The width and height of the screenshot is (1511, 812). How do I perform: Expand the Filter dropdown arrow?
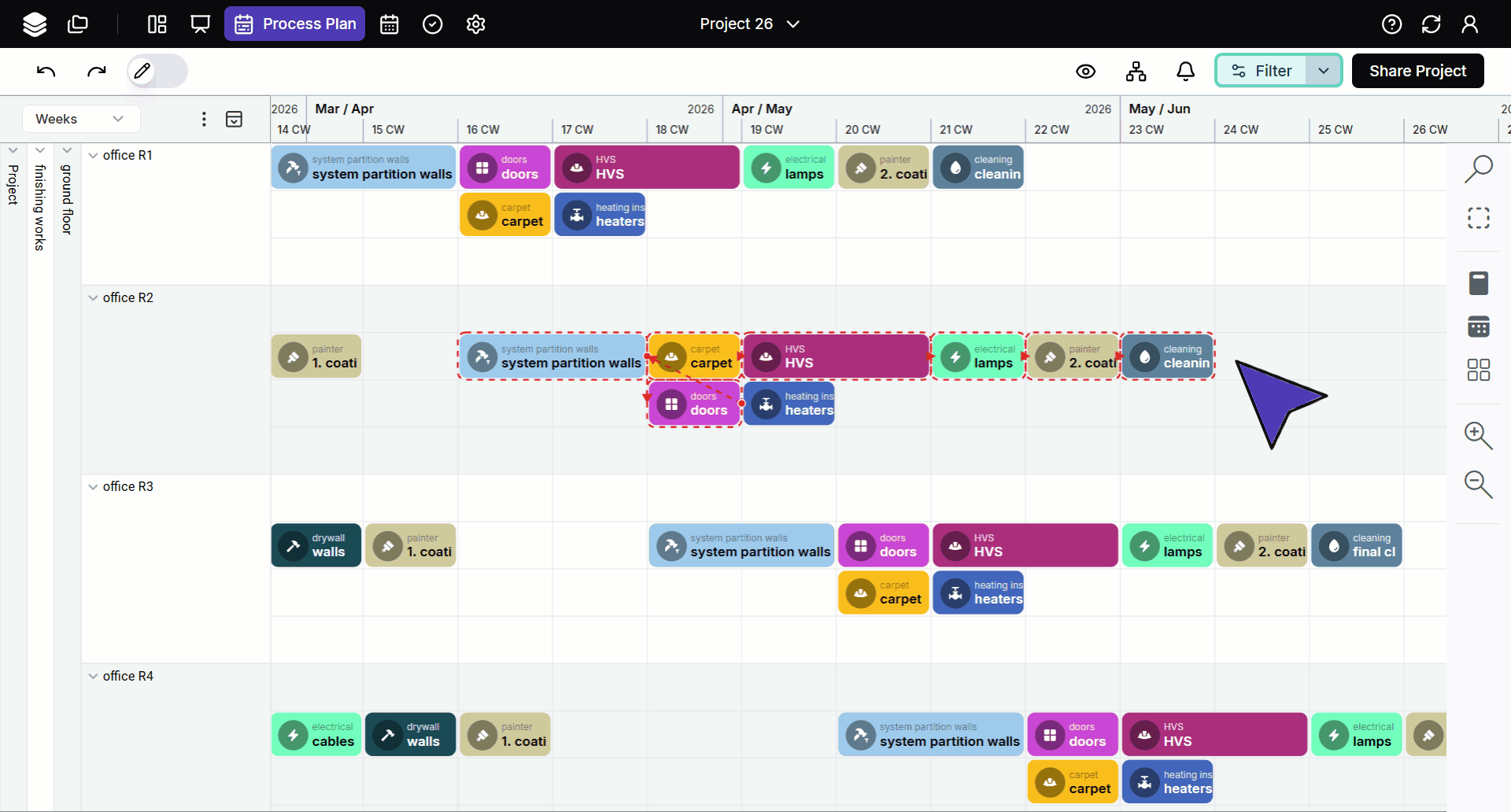pos(1324,71)
